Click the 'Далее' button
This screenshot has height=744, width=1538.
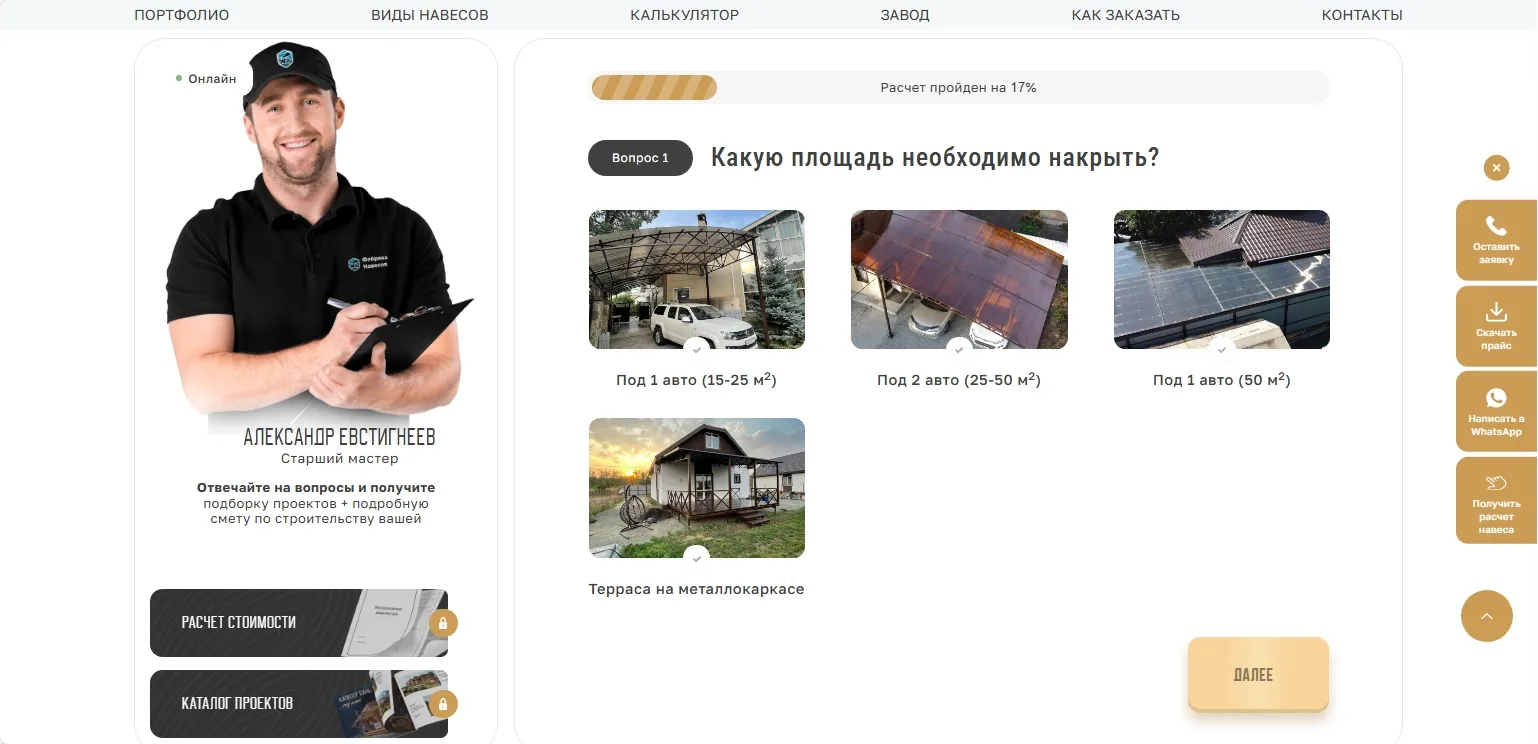[x=1258, y=675]
